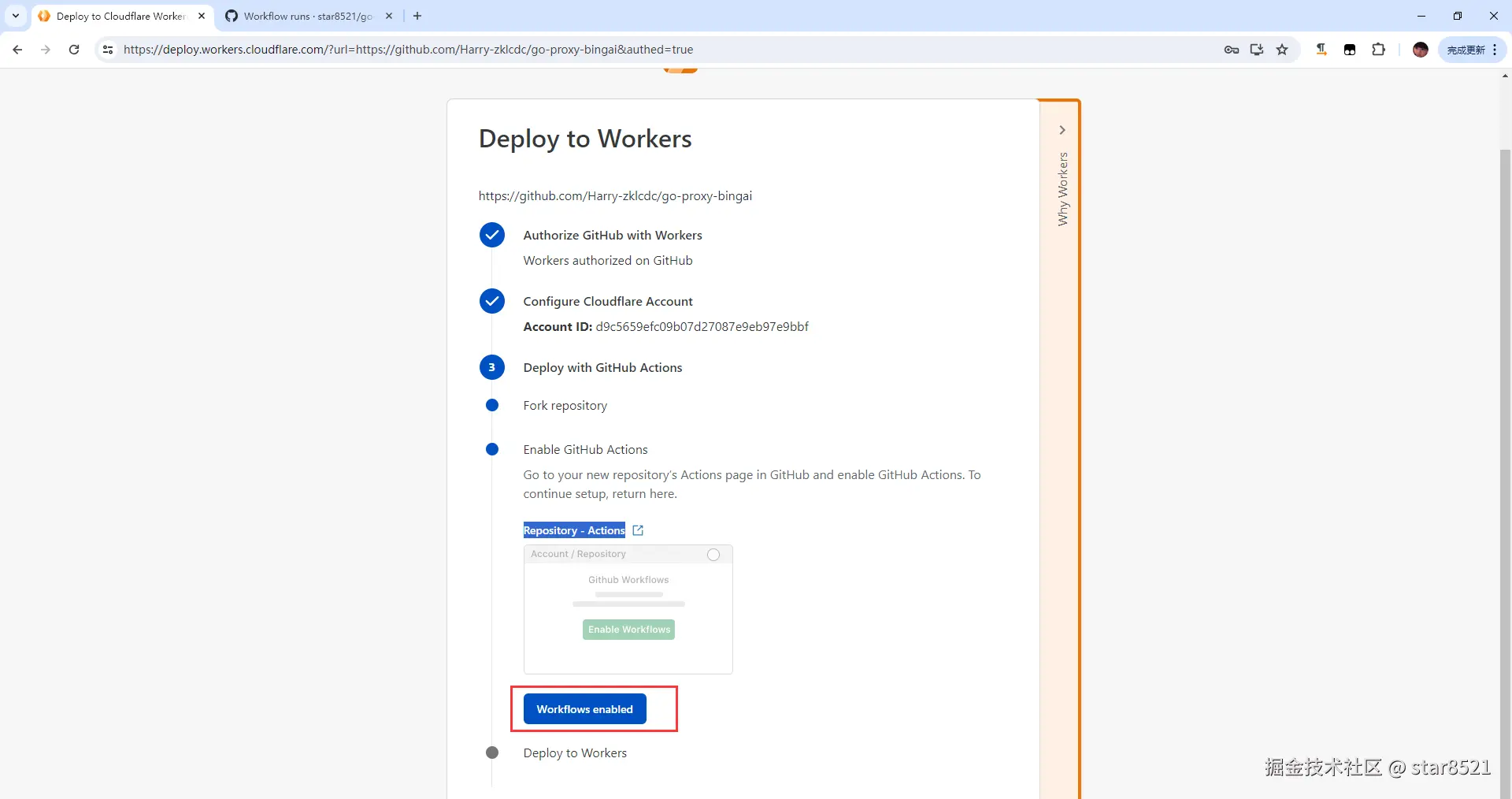Switch to the Deploy to Cloudflare Workers tab
This screenshot has width=1512, height=799.
(x=121, y=16)
